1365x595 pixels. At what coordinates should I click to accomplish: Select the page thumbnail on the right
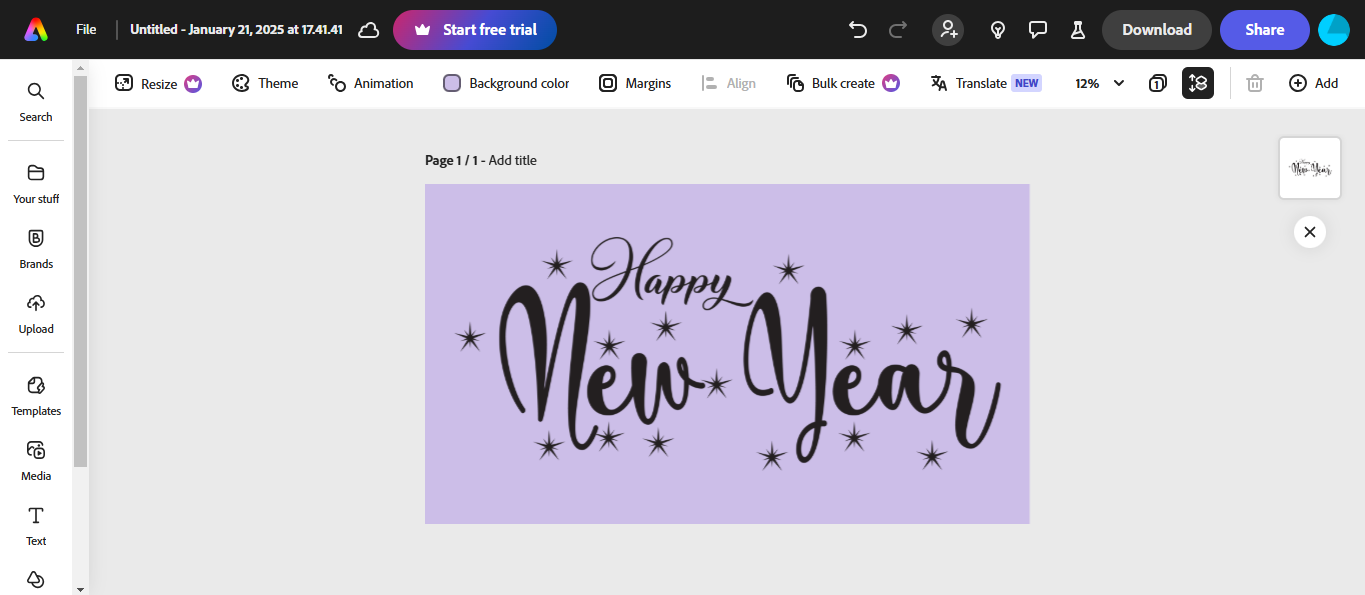point(1310,168)
